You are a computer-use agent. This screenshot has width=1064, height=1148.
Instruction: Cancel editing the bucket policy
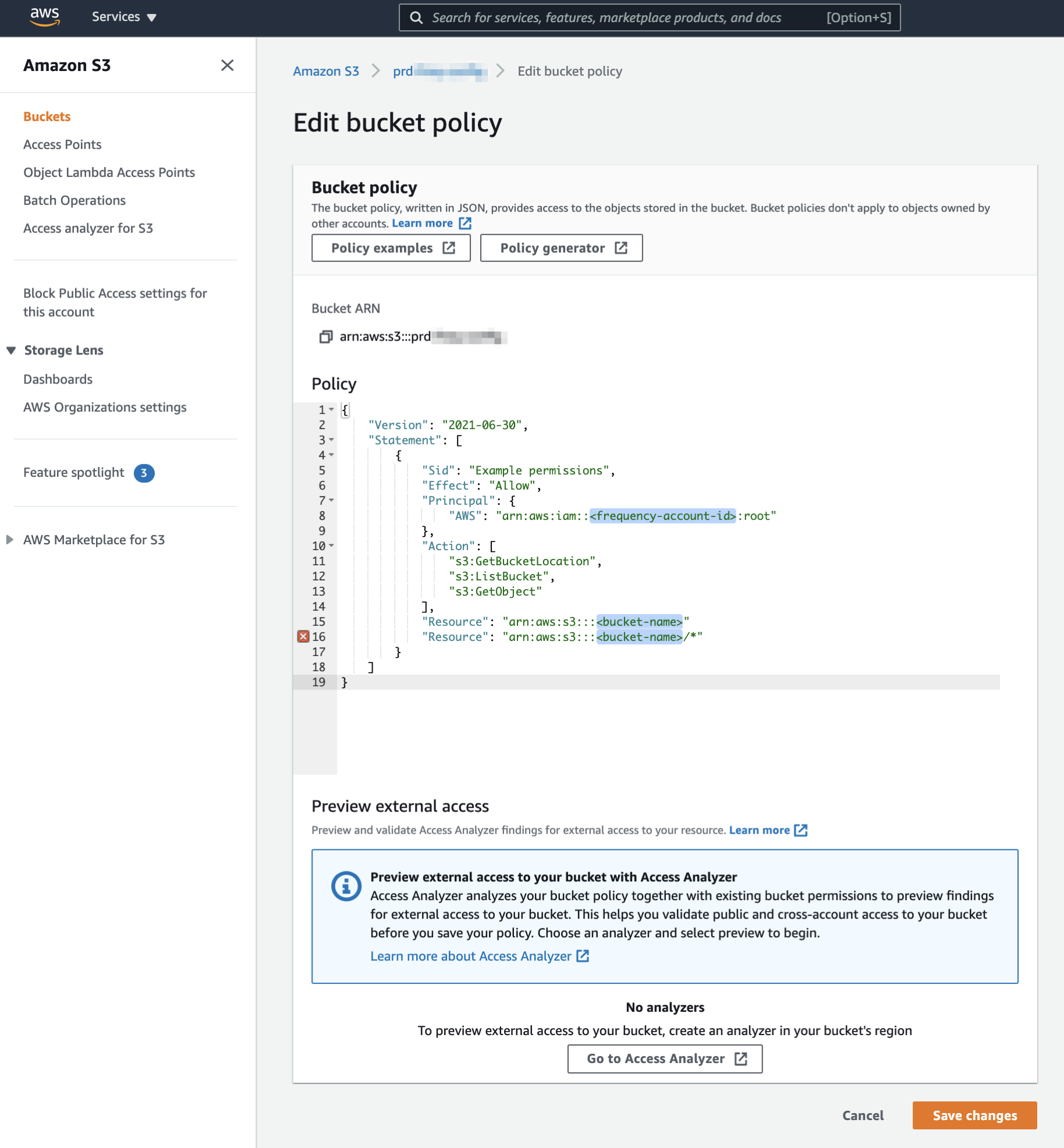click(x=863, y=1115)
